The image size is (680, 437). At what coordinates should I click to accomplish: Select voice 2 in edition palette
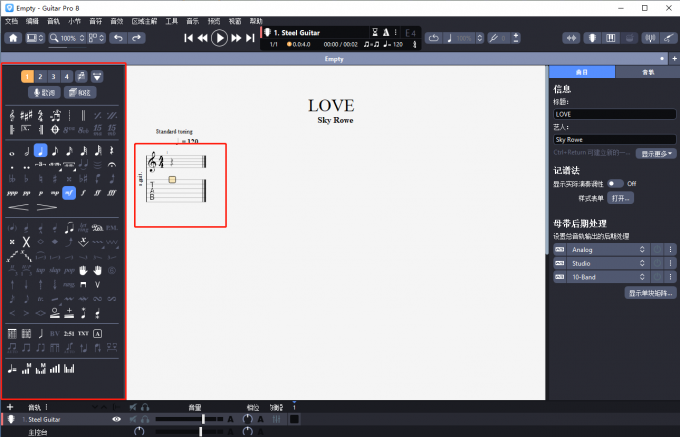point(40,76)
